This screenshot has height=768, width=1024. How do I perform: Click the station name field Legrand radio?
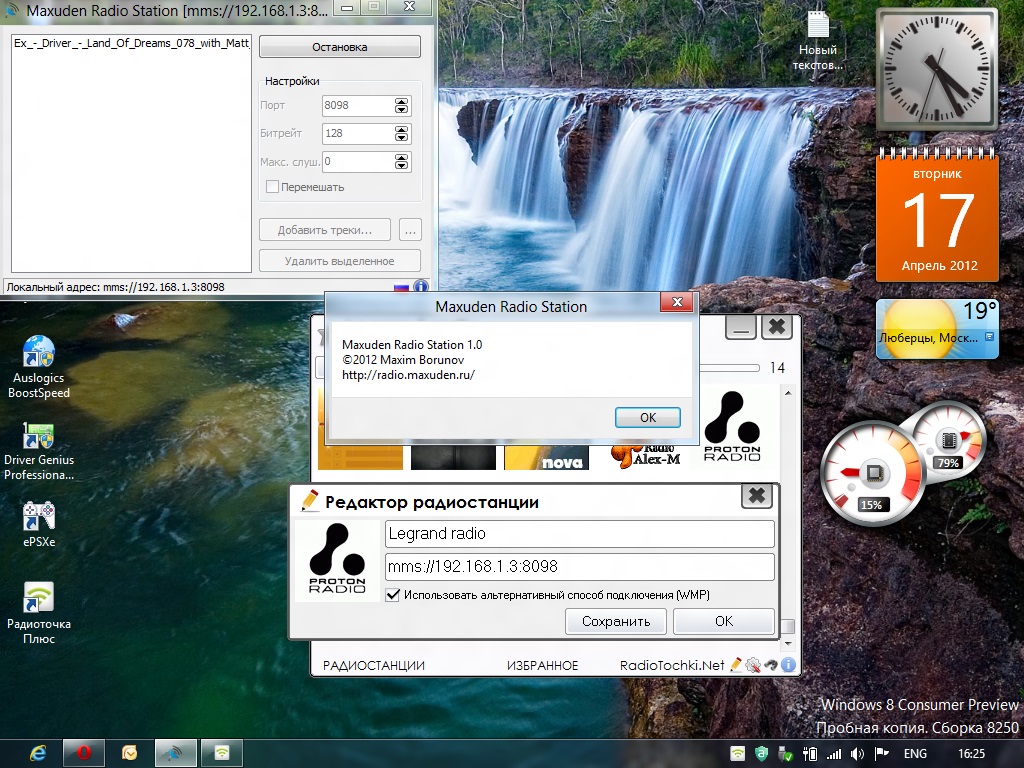coord(580,534)
